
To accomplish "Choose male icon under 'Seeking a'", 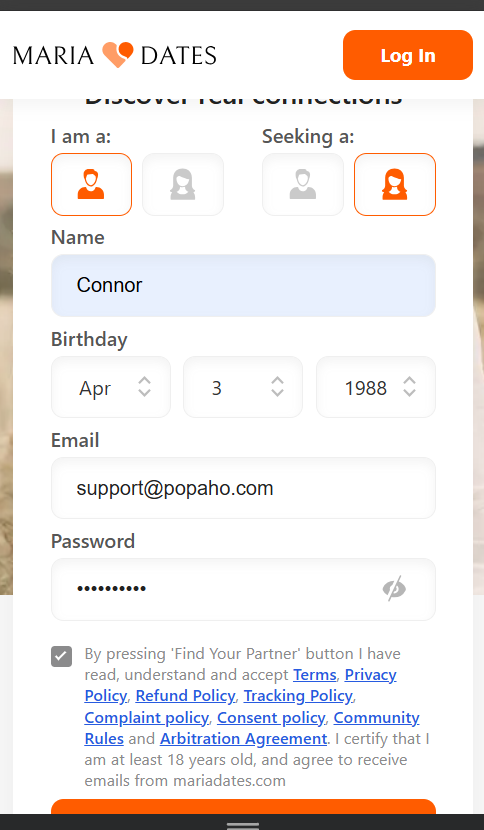I will click(302, 184).
